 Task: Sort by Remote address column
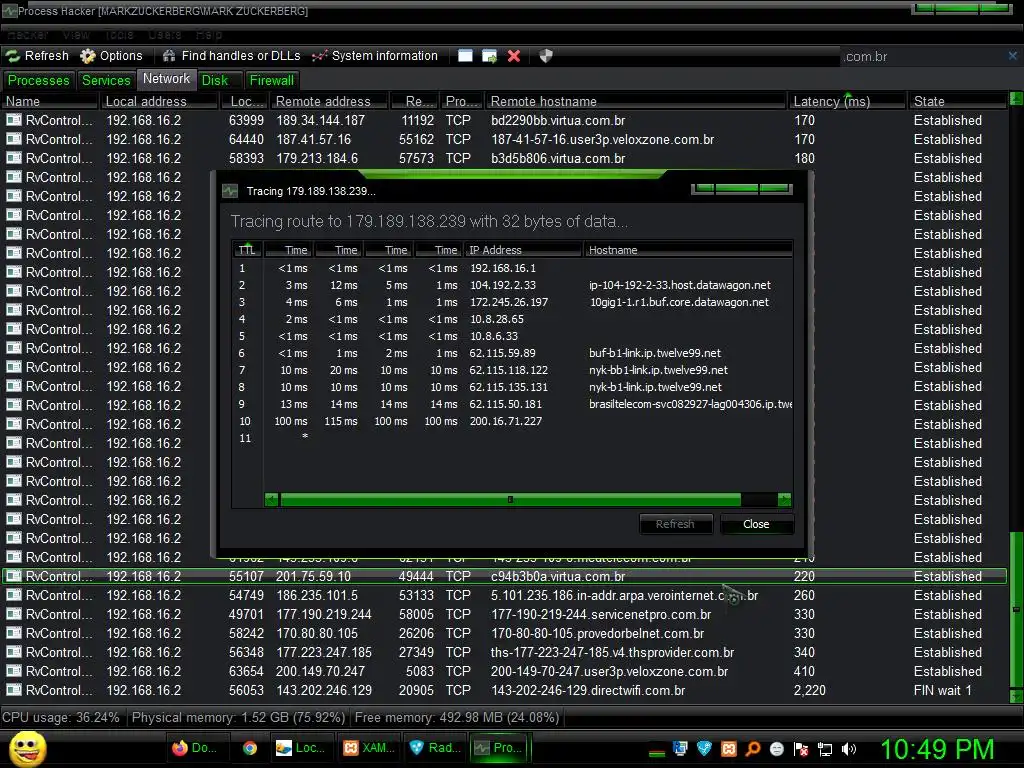coord(330,101)
